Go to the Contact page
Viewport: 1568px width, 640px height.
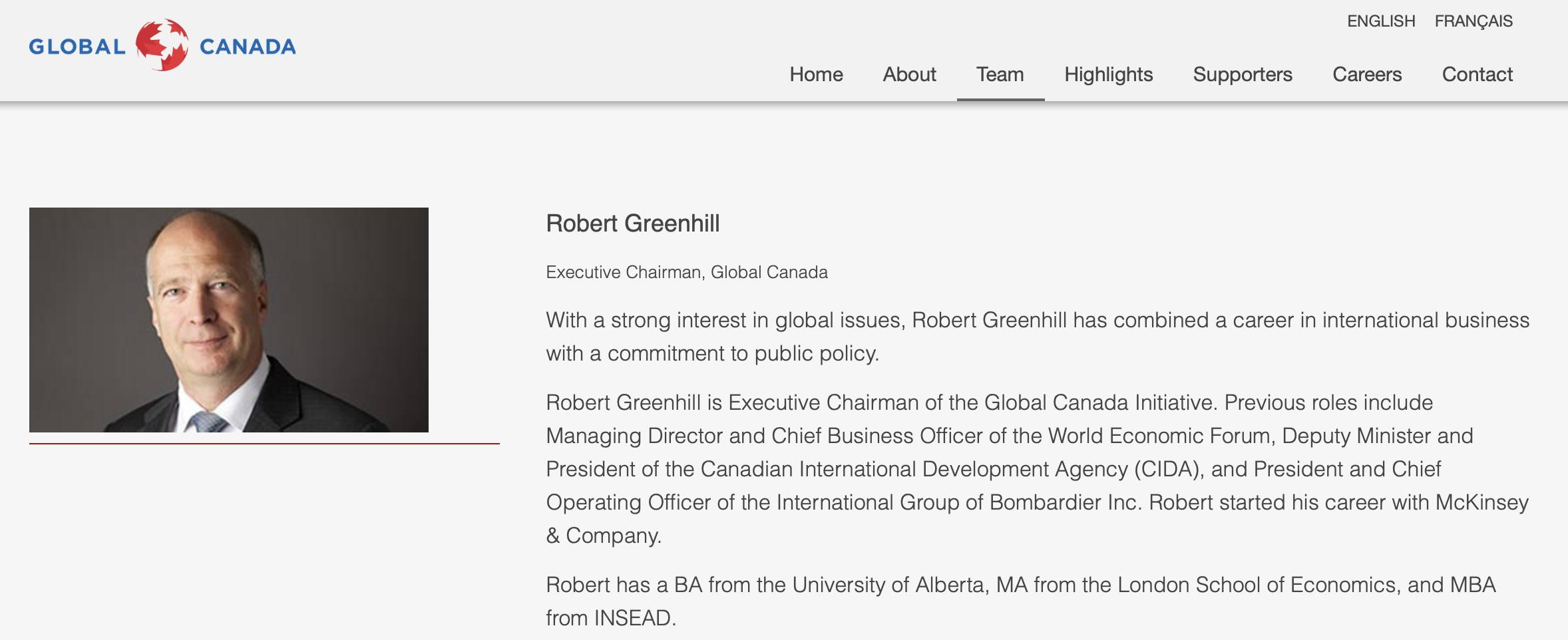[1477, 74]
